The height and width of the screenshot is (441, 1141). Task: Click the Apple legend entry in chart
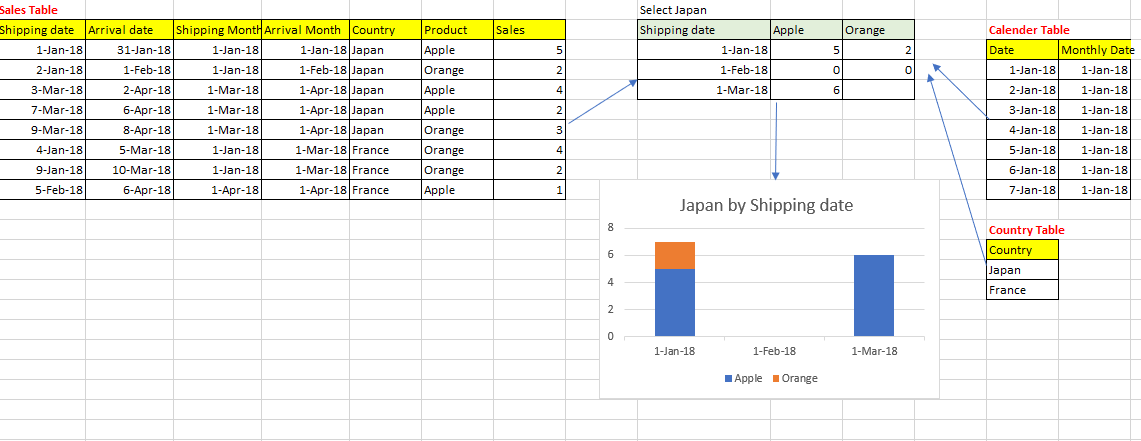743,378
